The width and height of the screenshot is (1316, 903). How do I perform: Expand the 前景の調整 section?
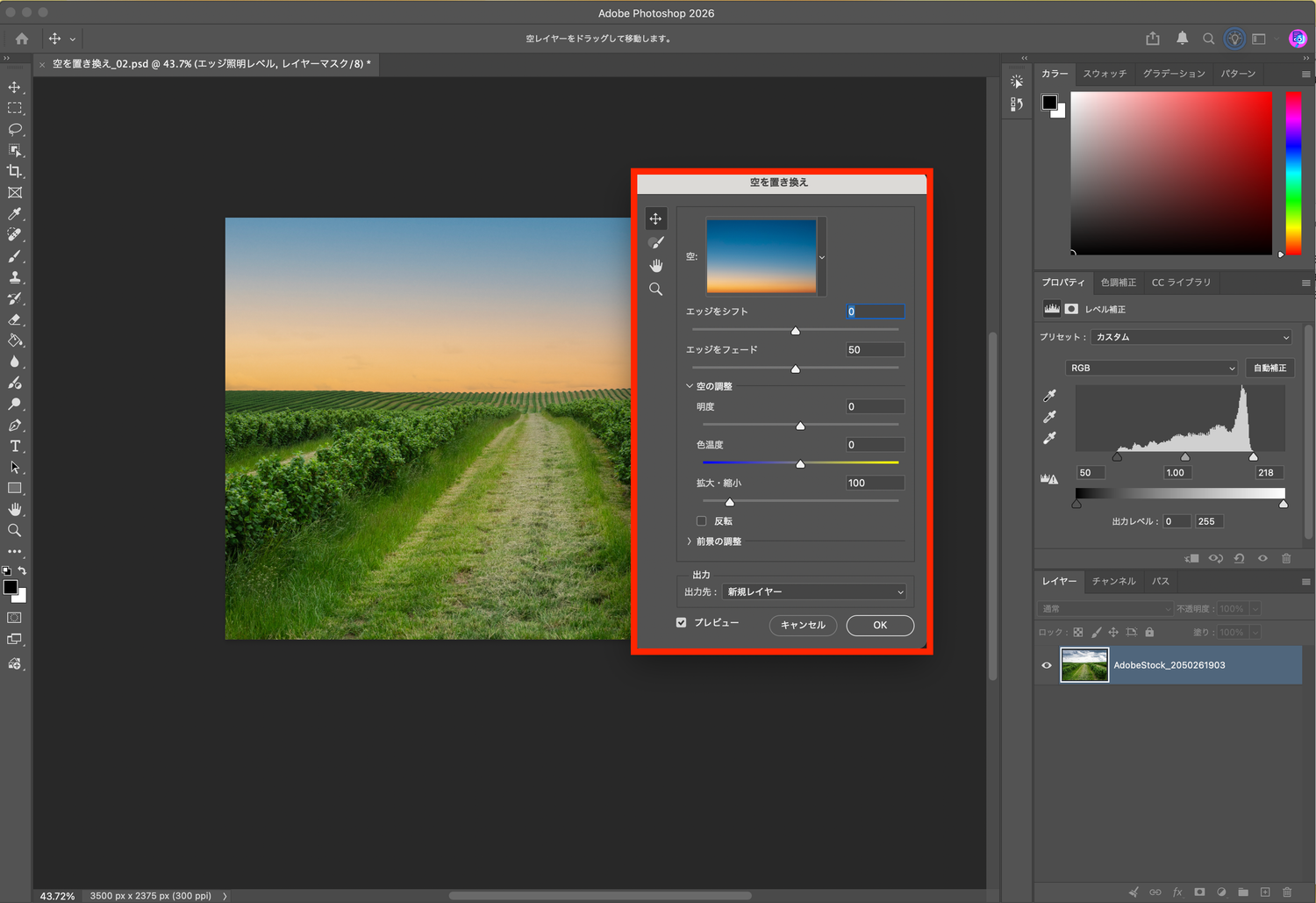[x=690, y=541]
